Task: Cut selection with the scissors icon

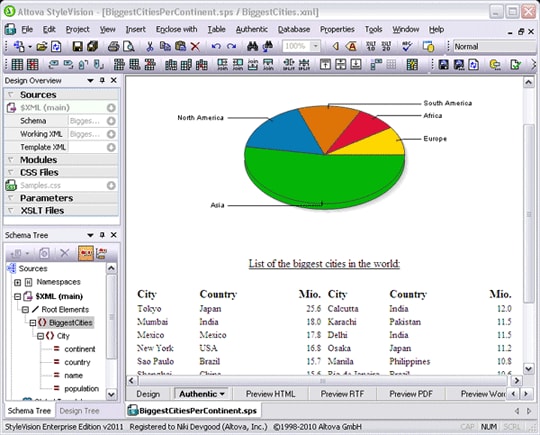Action: point(149,46)
